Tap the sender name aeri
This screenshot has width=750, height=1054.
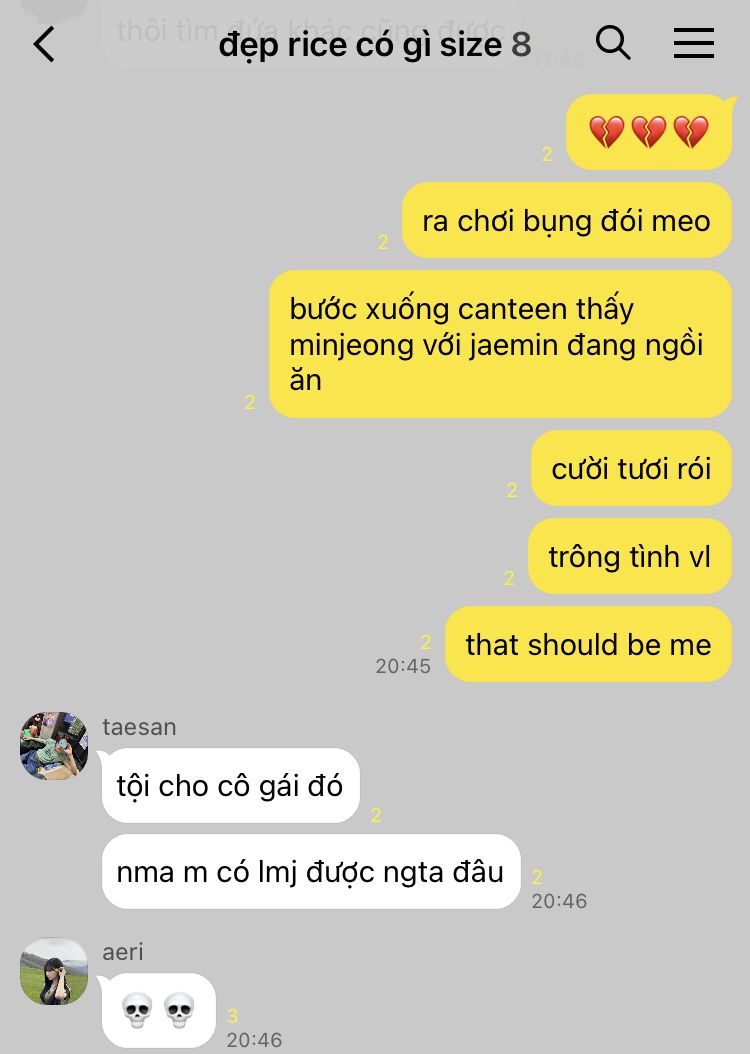point(122,952)
